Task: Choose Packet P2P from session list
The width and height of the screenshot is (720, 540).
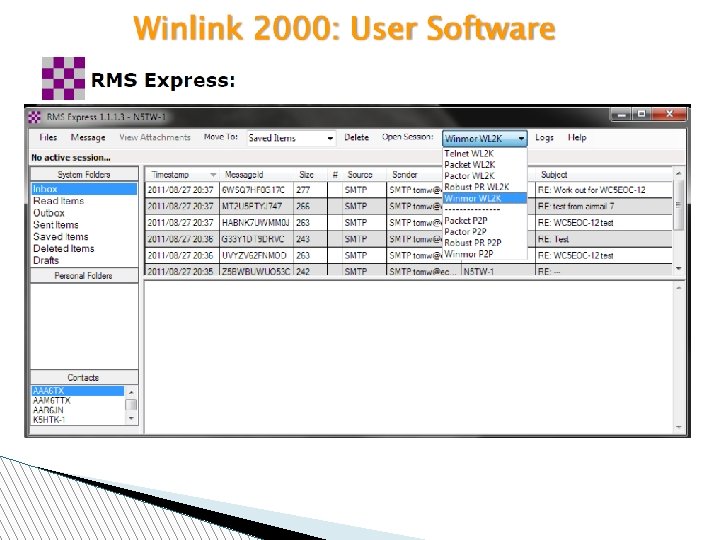Action: (484, 220)
